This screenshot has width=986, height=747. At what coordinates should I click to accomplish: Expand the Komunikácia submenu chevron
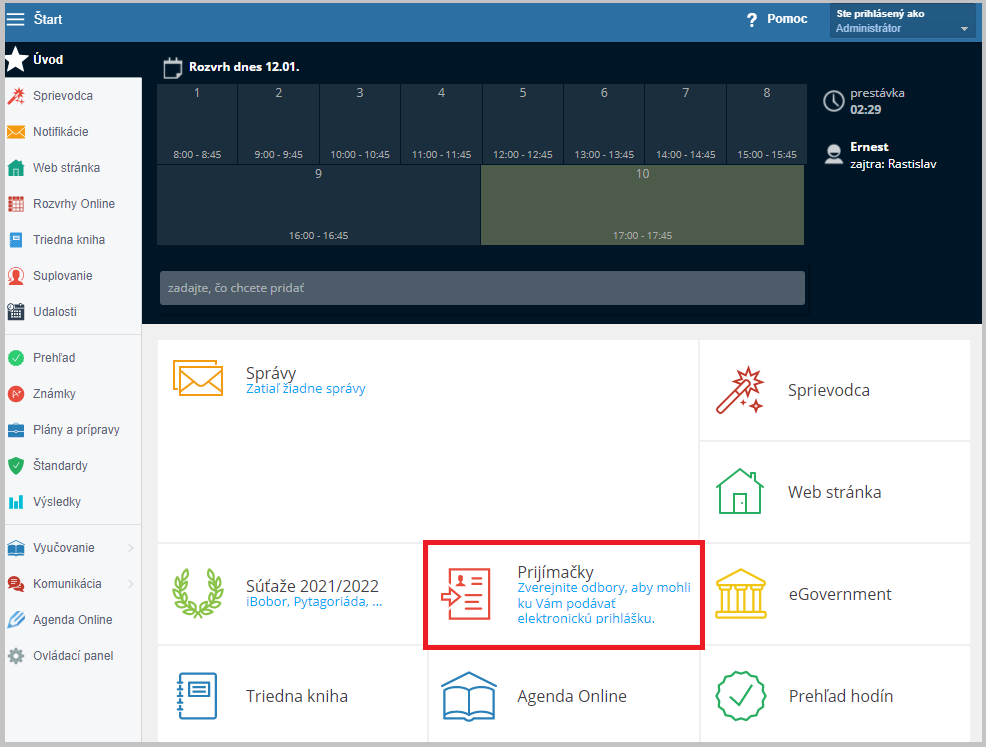pyautogui.click(x=131, y=584)
